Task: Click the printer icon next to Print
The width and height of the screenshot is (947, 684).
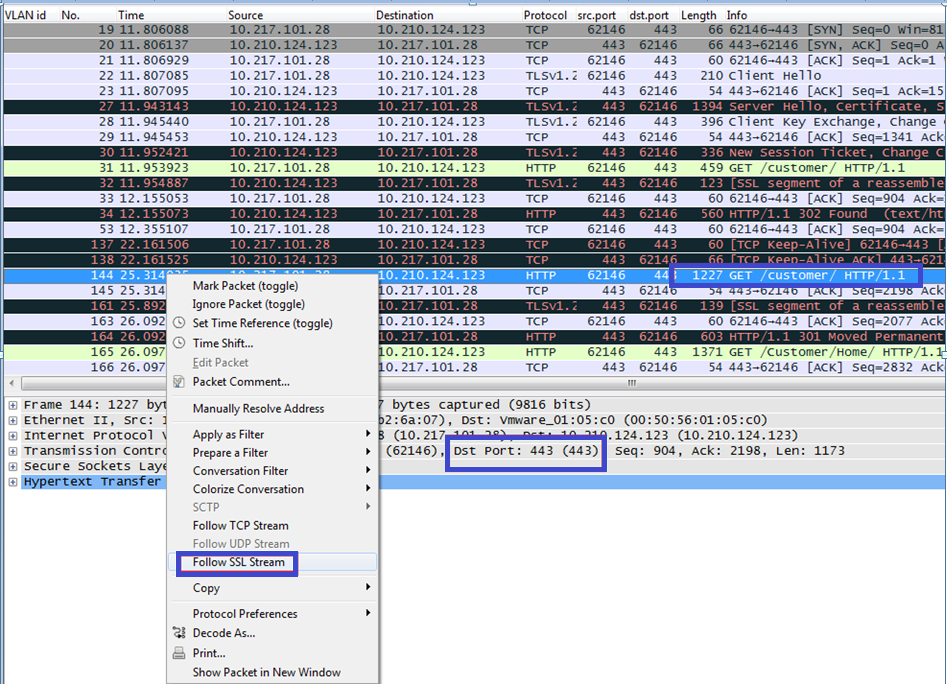Action: [181, 653]
